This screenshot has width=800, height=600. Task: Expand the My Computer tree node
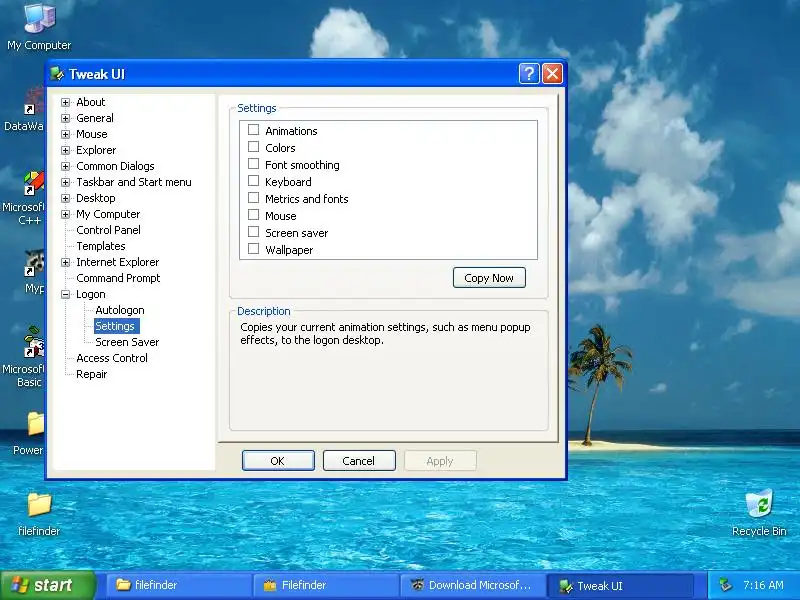(x=65, y=214)
